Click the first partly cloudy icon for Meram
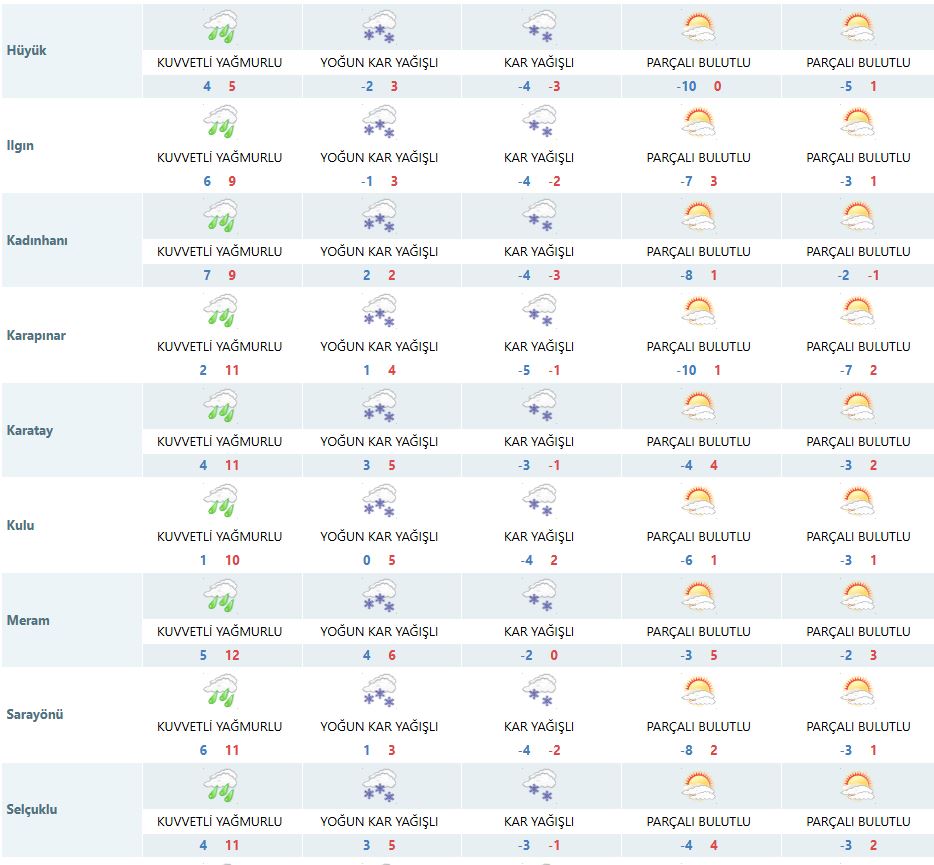Screen dimensions: 934x865 pyautogui.click(x=699, y=596)
